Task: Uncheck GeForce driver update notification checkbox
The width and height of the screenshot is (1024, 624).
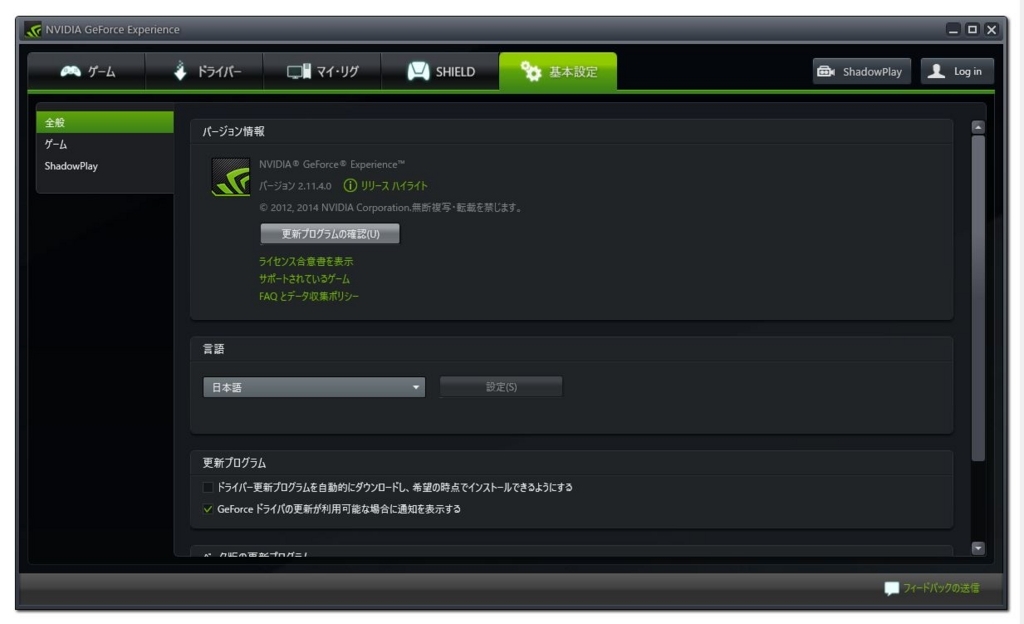Action: point(208,509)
